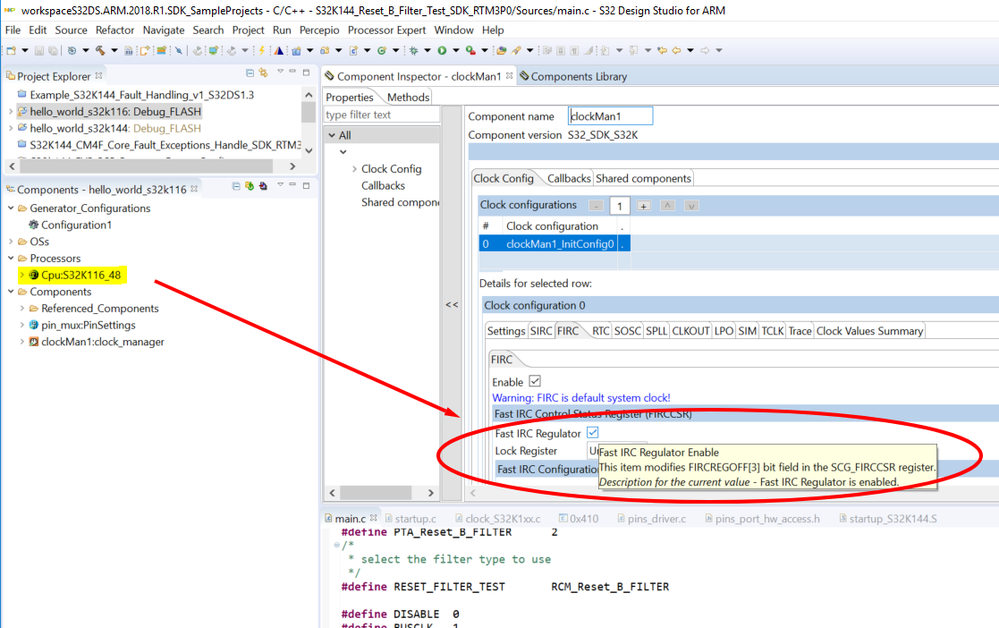Select the clockMan1_InitConfig0 row
Screen dimensions: 999x628
point(554,244)
